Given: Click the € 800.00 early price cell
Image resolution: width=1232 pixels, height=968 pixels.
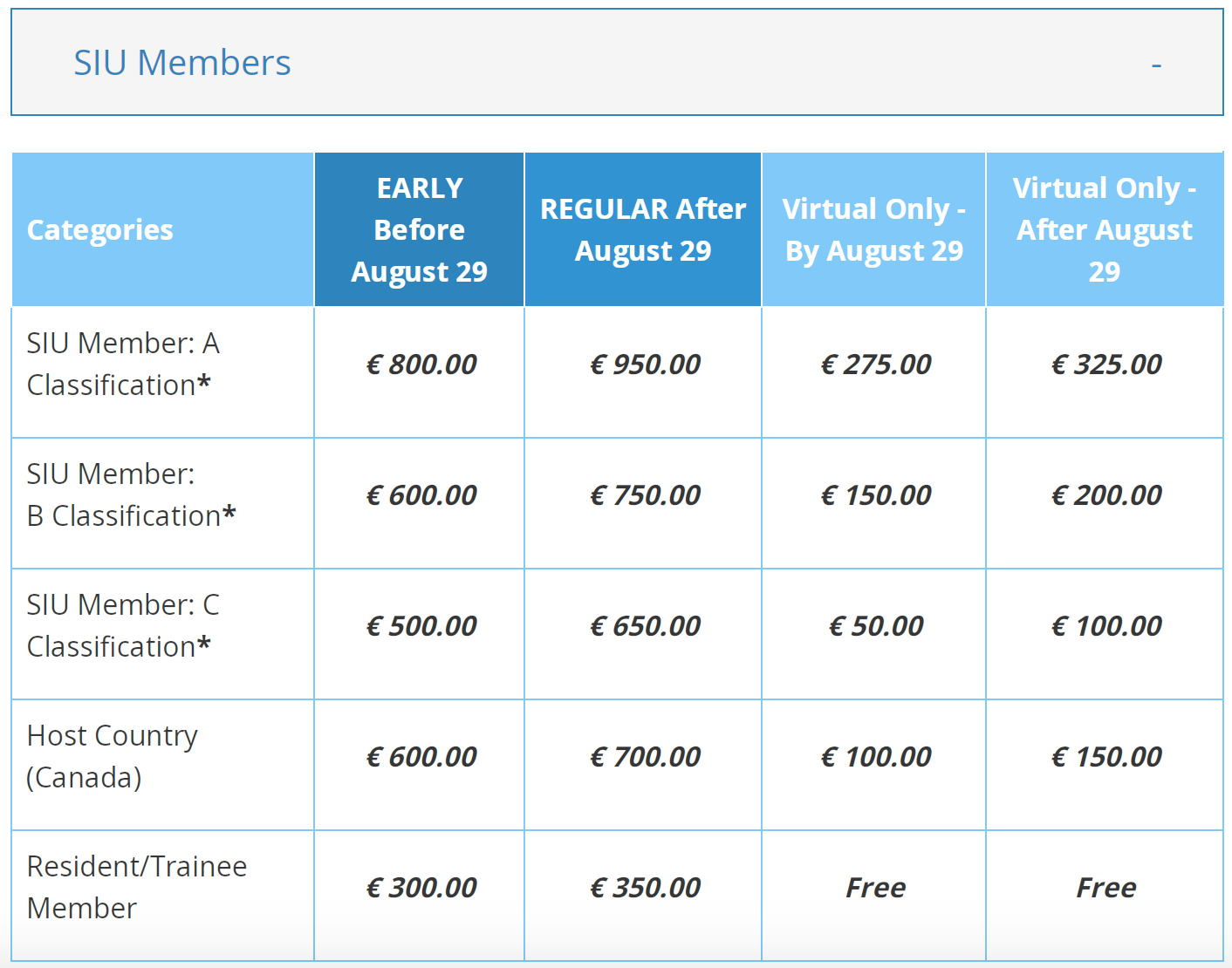Looking at the screenshot, I should click(x=421, y=364).
